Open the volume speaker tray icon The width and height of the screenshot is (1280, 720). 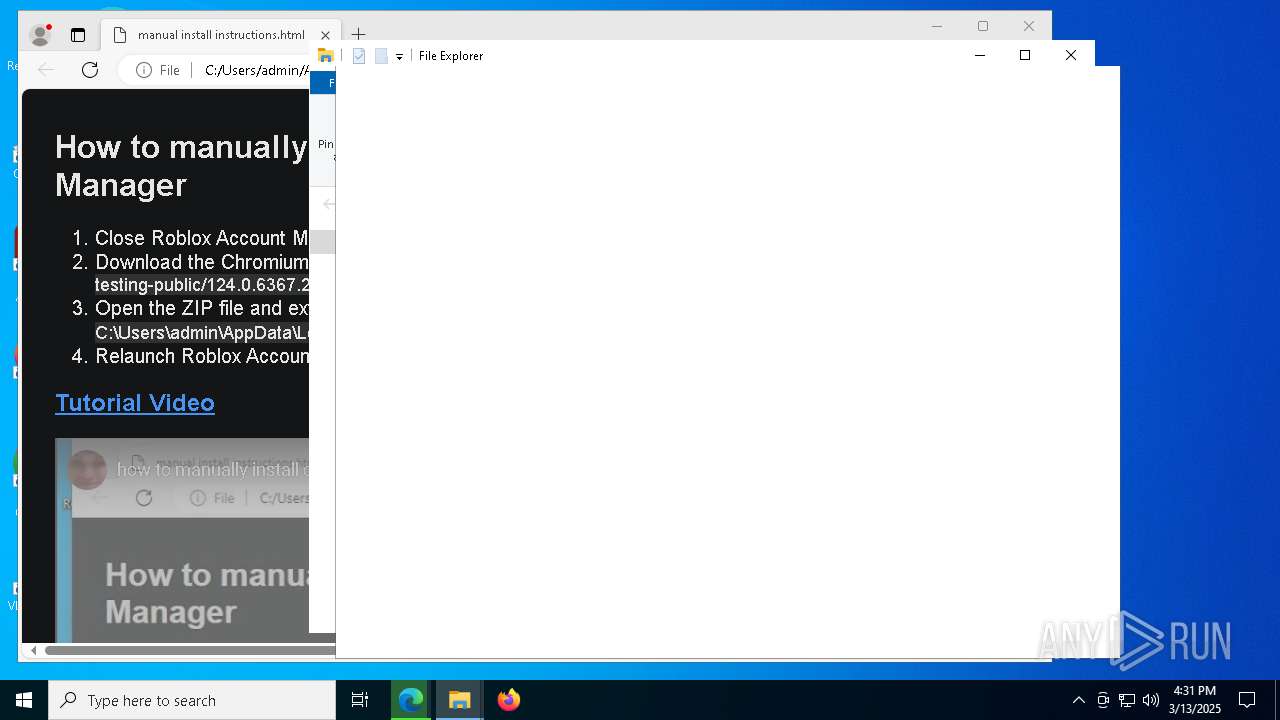pos(1151,700)
